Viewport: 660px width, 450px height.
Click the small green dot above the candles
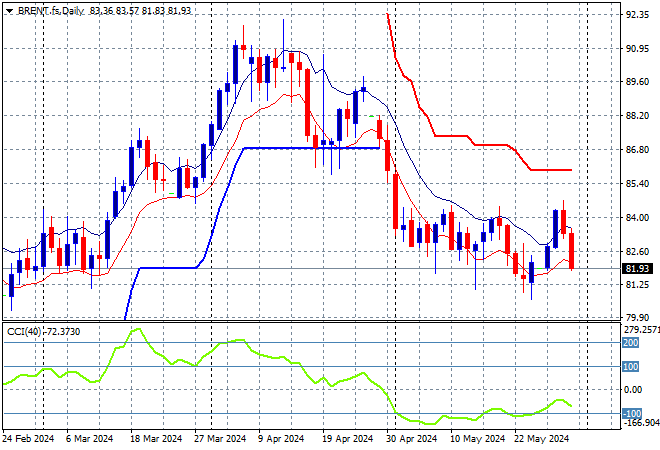(372, 117)
